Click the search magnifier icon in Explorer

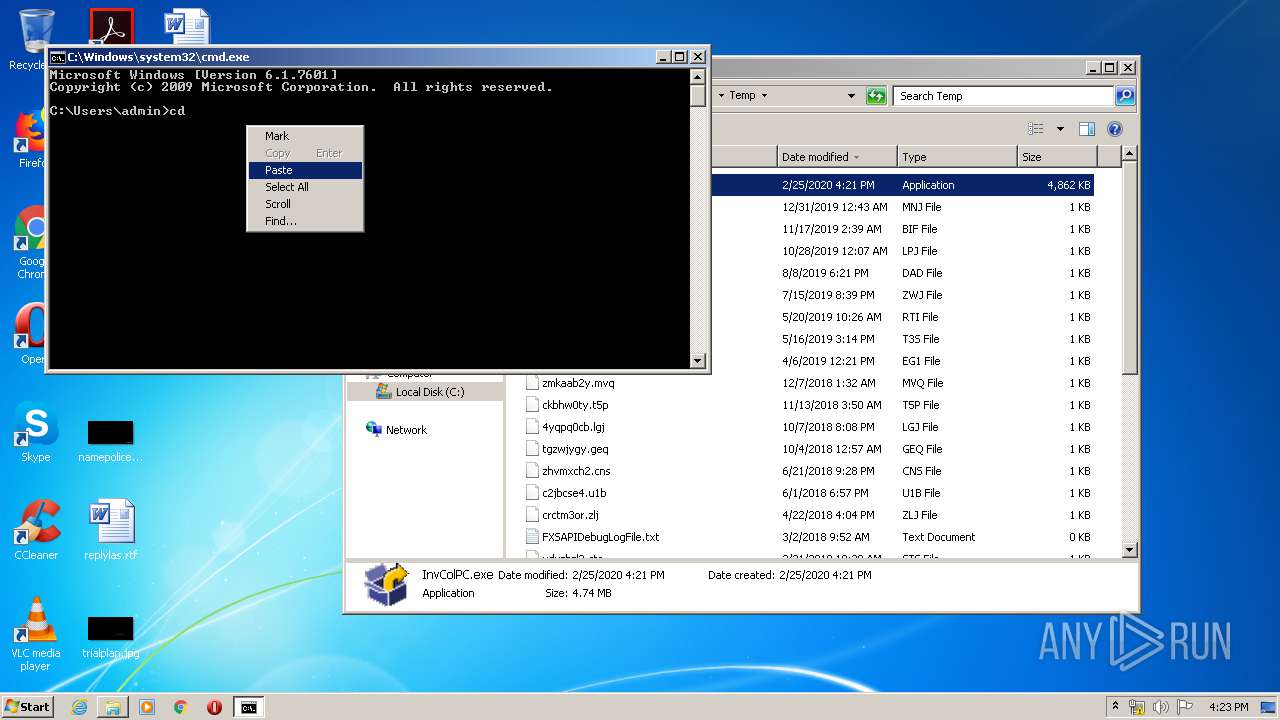tap(1125, 96)
